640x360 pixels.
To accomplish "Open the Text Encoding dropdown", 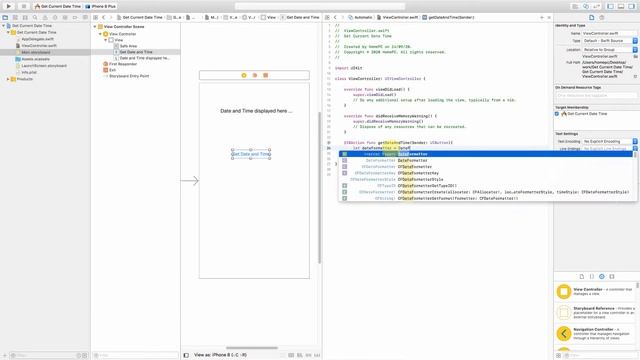I will [x=610, y=141].
